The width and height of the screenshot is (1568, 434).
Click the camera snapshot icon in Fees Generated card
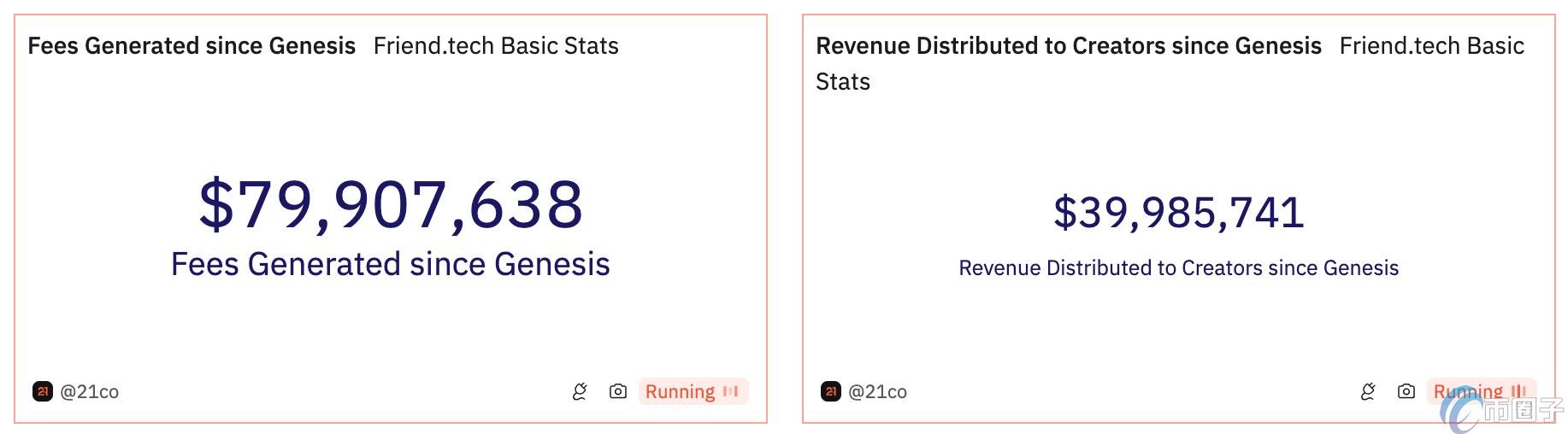tap(618, 391)
